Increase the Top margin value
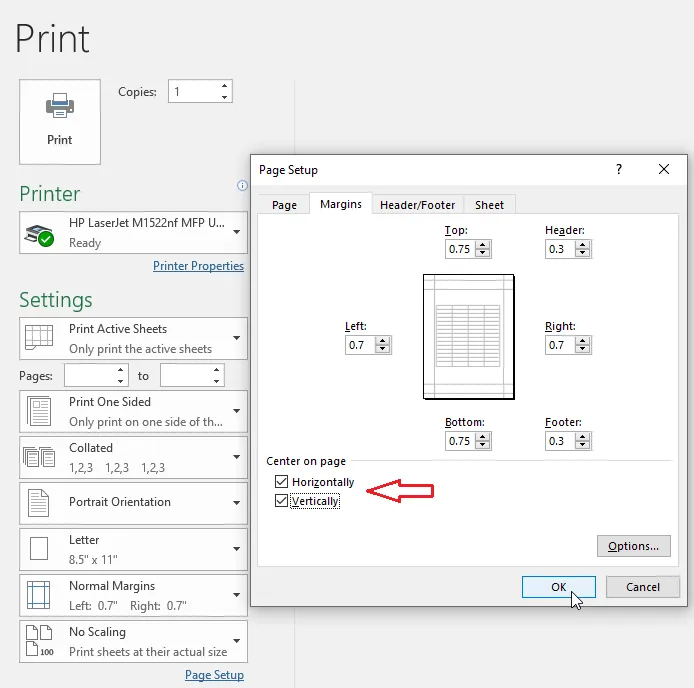694x688 pixels. 483,245
